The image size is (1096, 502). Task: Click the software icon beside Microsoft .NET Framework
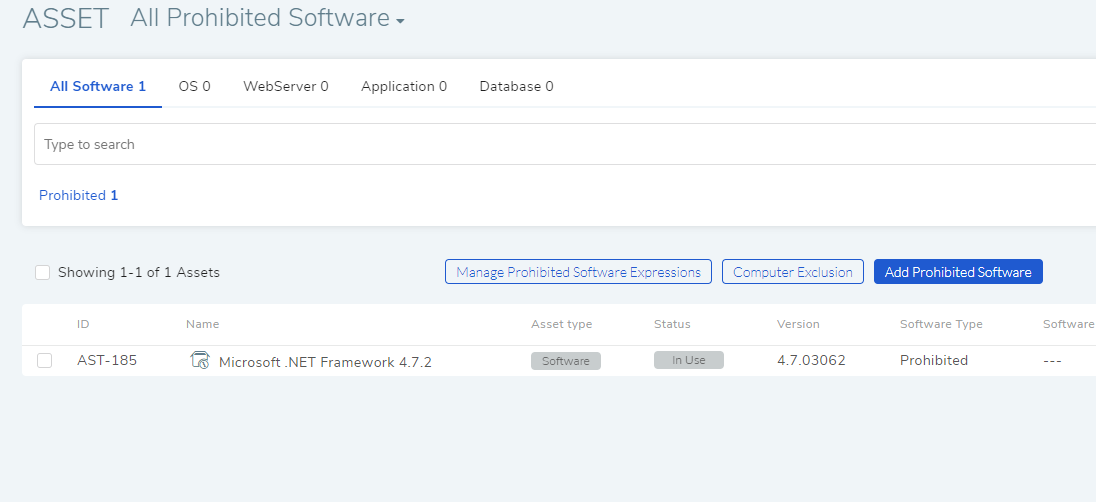pyautogui.click(x=200, y=360)
